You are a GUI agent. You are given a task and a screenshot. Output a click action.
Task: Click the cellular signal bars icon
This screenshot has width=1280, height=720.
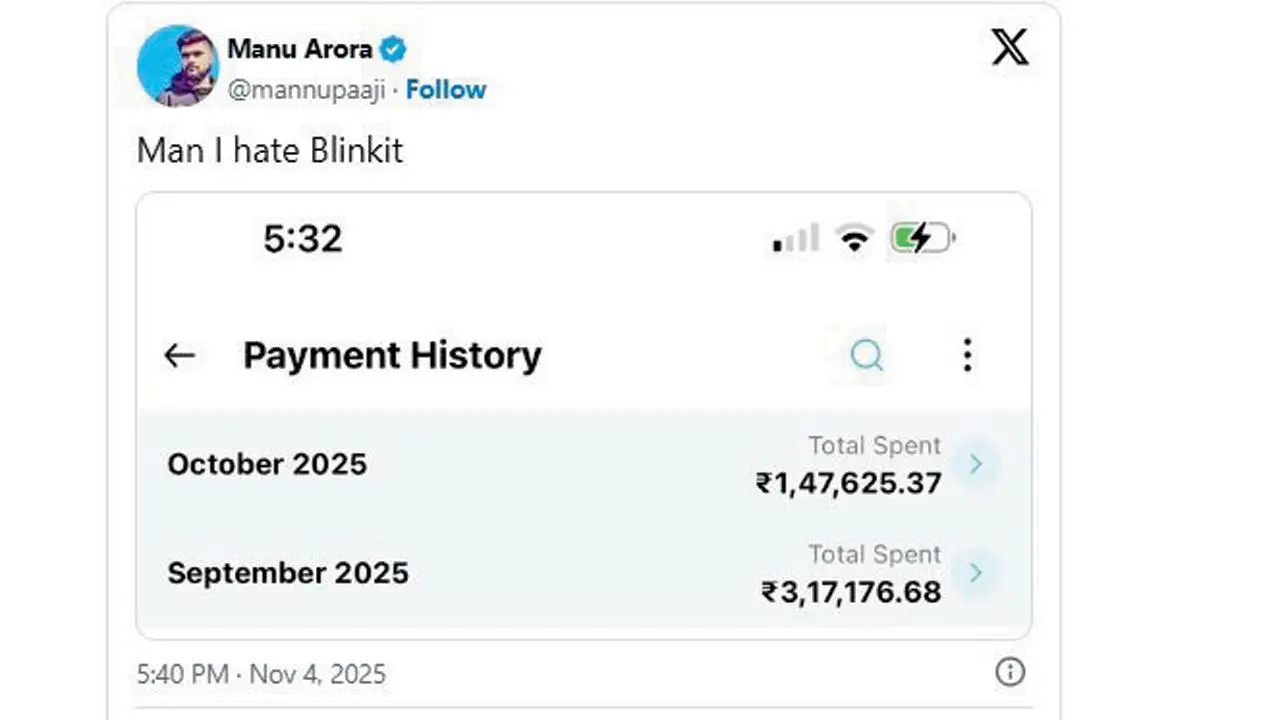point(793,239)
